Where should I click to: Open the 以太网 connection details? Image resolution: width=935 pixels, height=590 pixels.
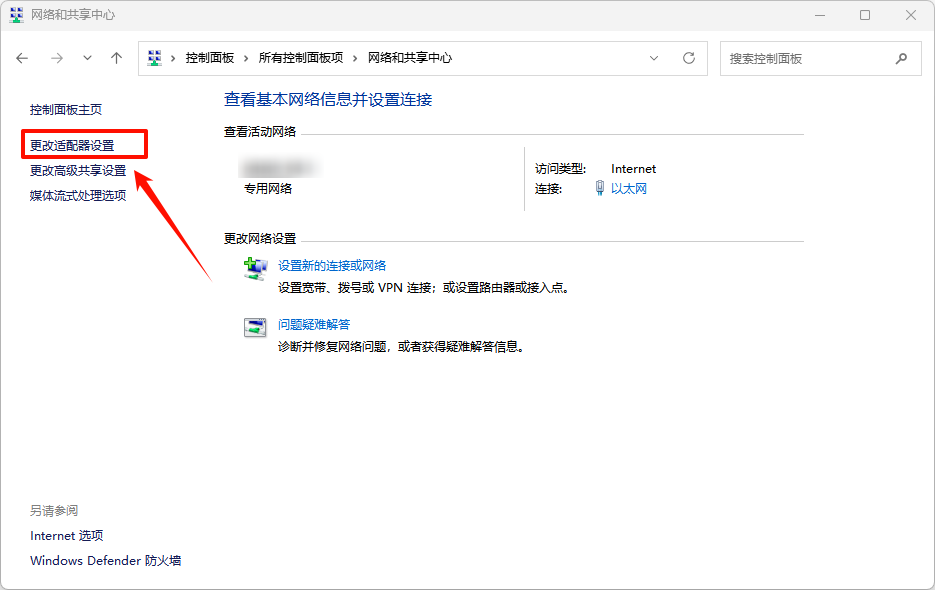(630, 188)
